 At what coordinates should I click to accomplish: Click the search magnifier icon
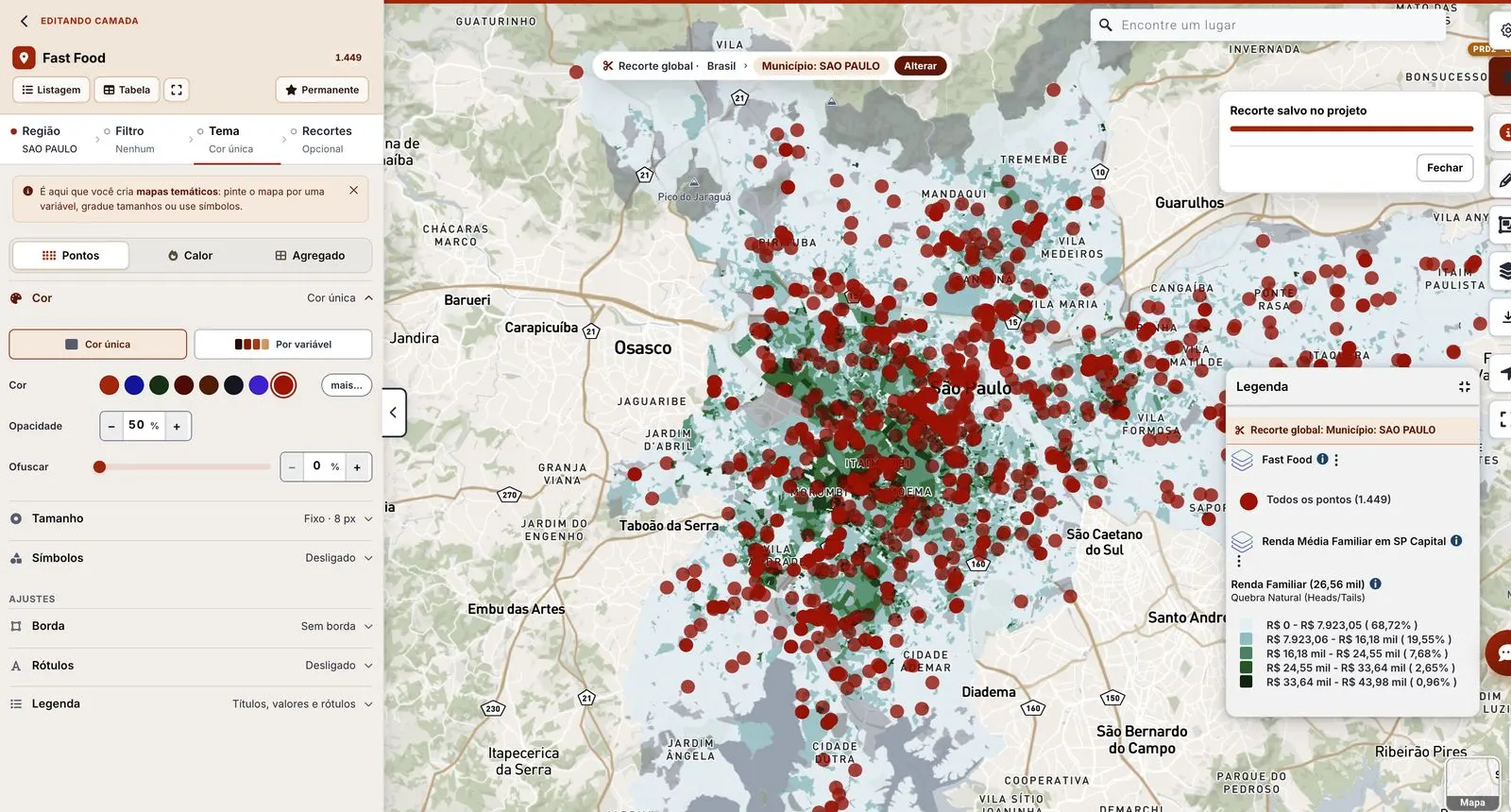(1105, 25)
